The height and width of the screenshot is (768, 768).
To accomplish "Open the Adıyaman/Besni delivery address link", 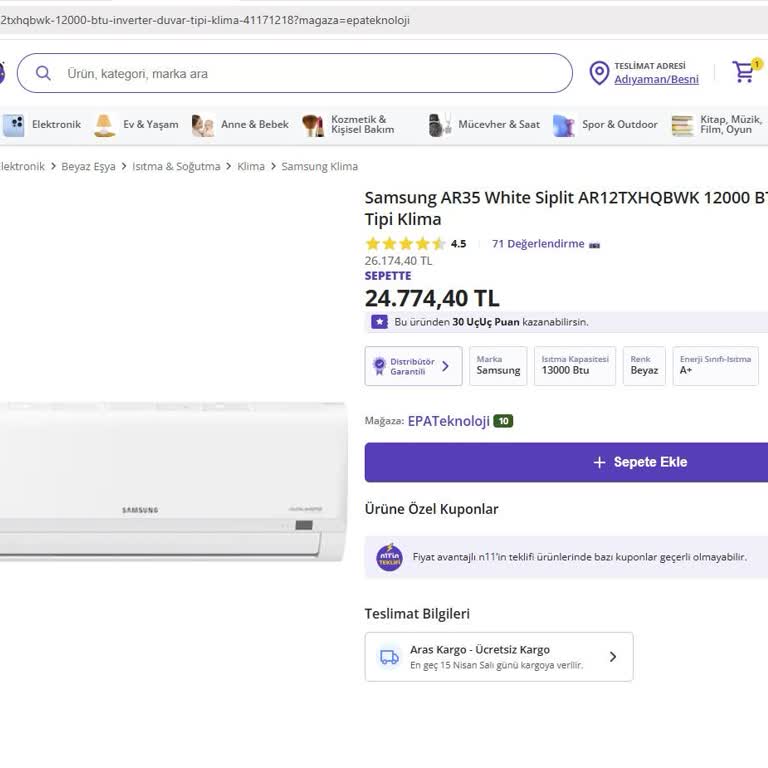I will tap(656, 79).
